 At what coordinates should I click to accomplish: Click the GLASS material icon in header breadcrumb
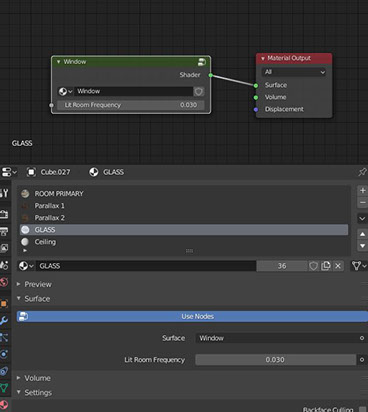(x=94, y=172)
